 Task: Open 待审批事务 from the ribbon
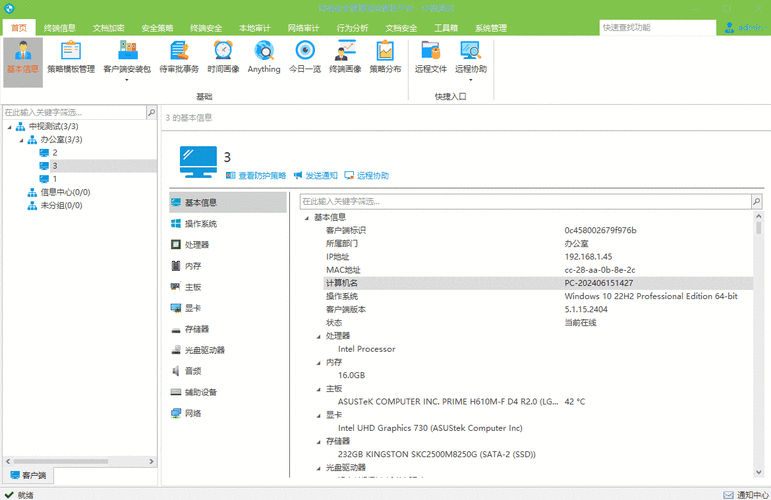point(179,58)
